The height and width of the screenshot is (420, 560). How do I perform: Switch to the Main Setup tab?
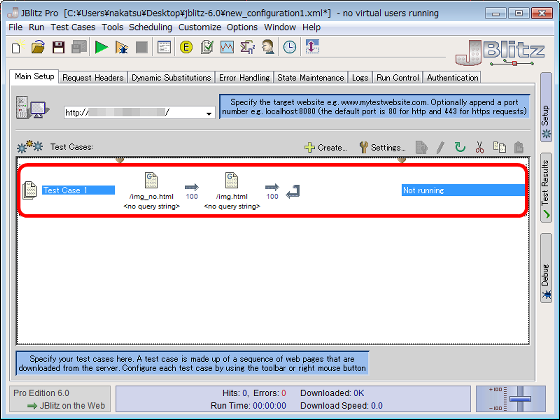(x=34, y=76)
